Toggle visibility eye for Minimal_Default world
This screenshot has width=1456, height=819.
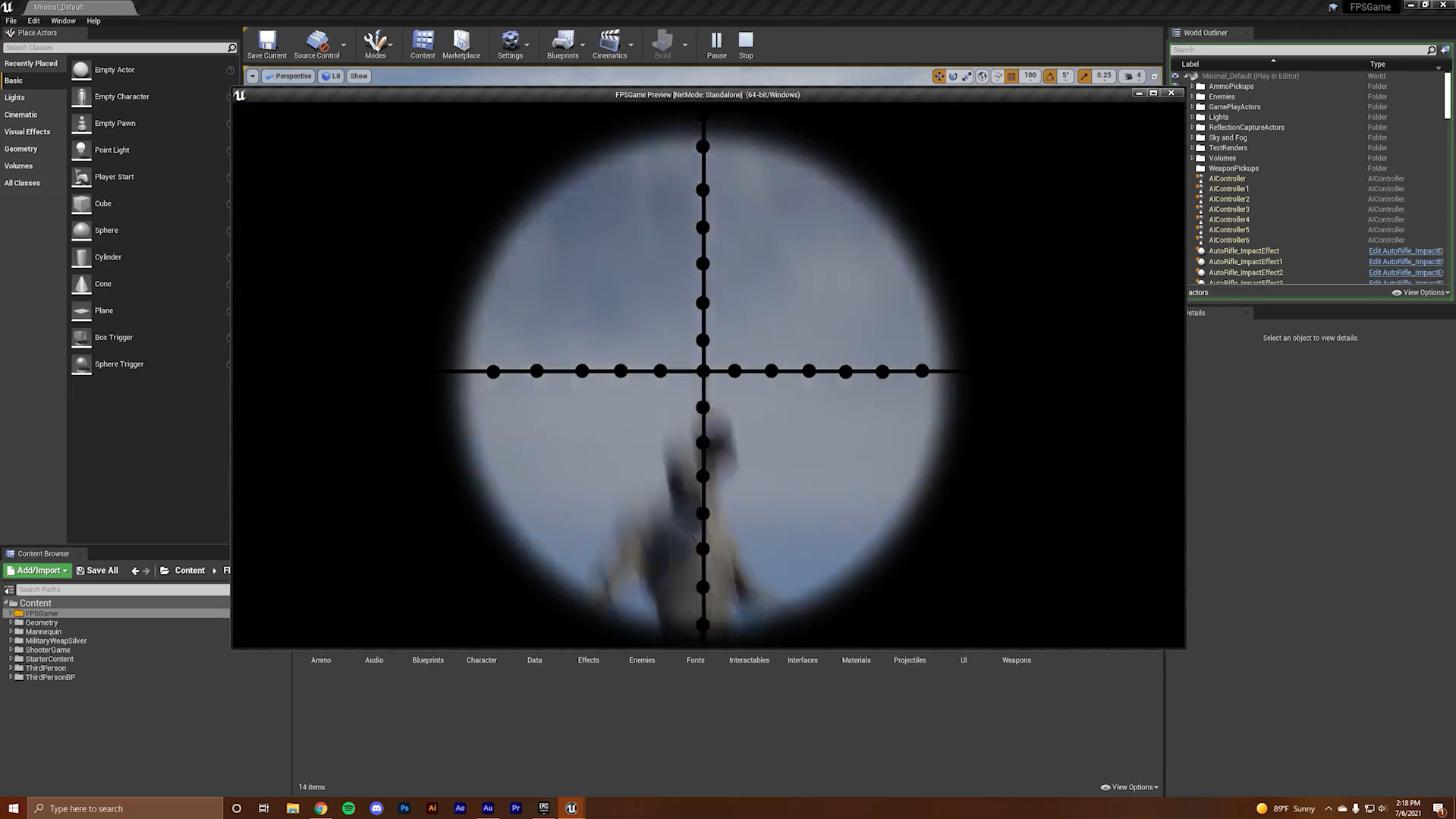1175,76
